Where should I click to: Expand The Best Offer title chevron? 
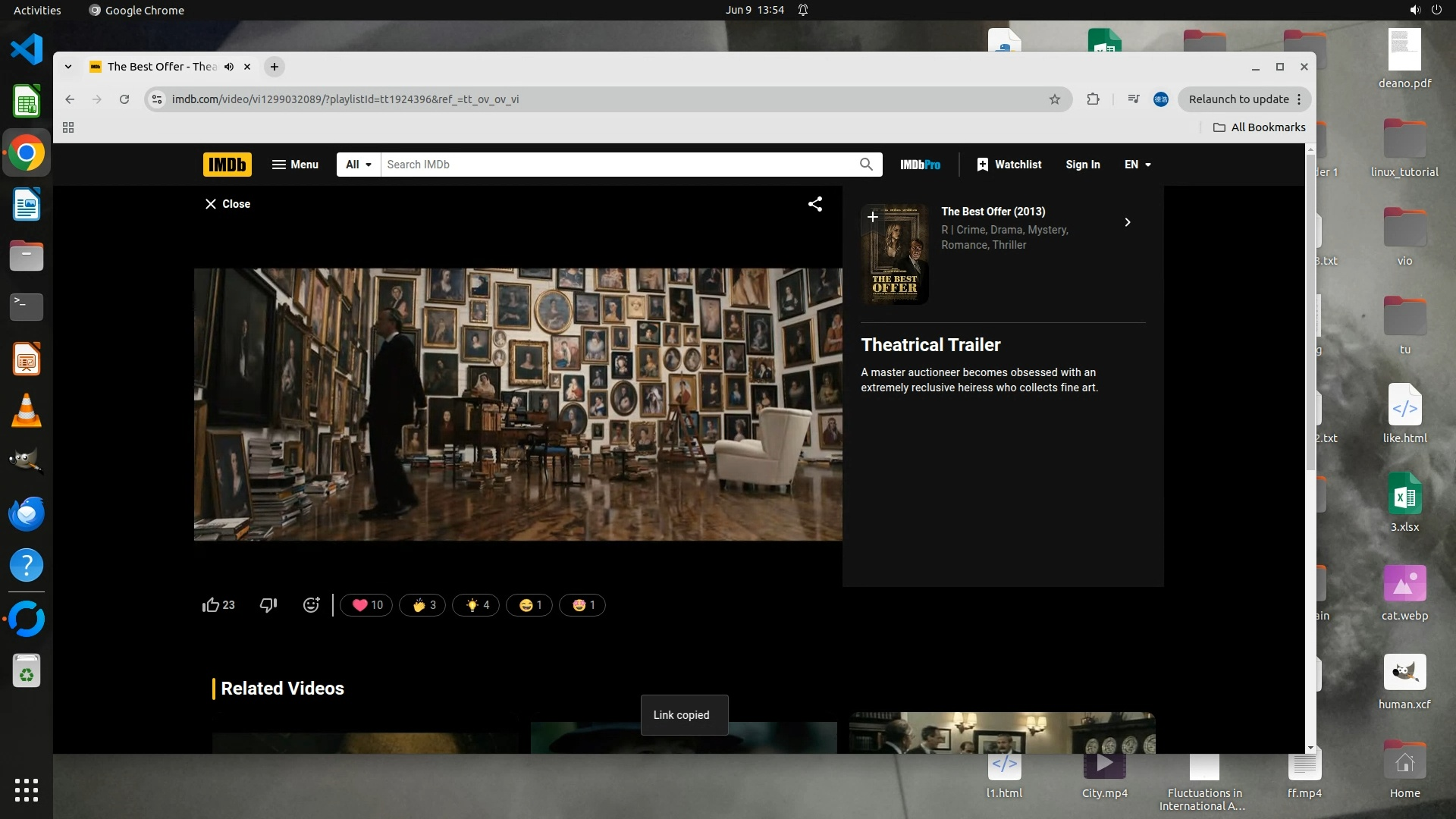coord(1128,222)
